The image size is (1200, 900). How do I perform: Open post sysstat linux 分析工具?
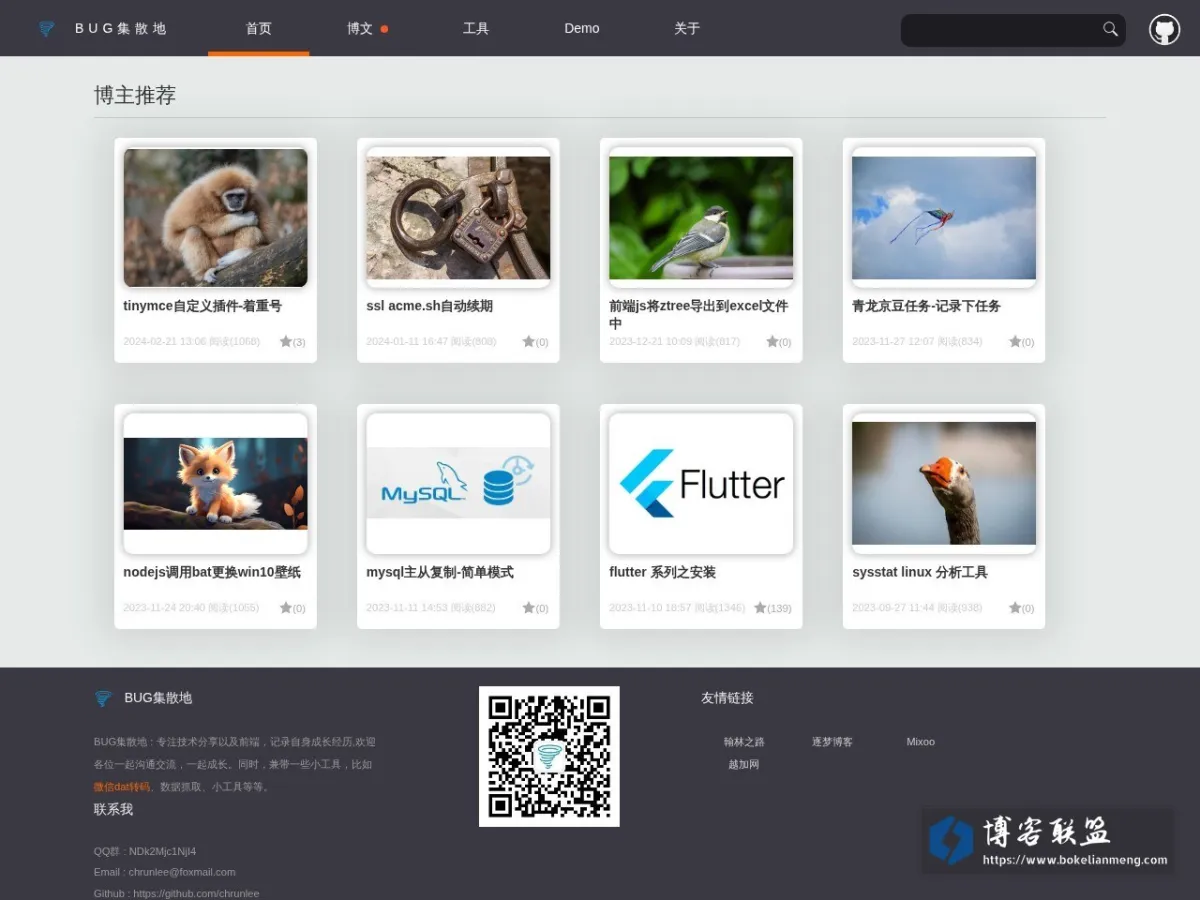(920, 572)
